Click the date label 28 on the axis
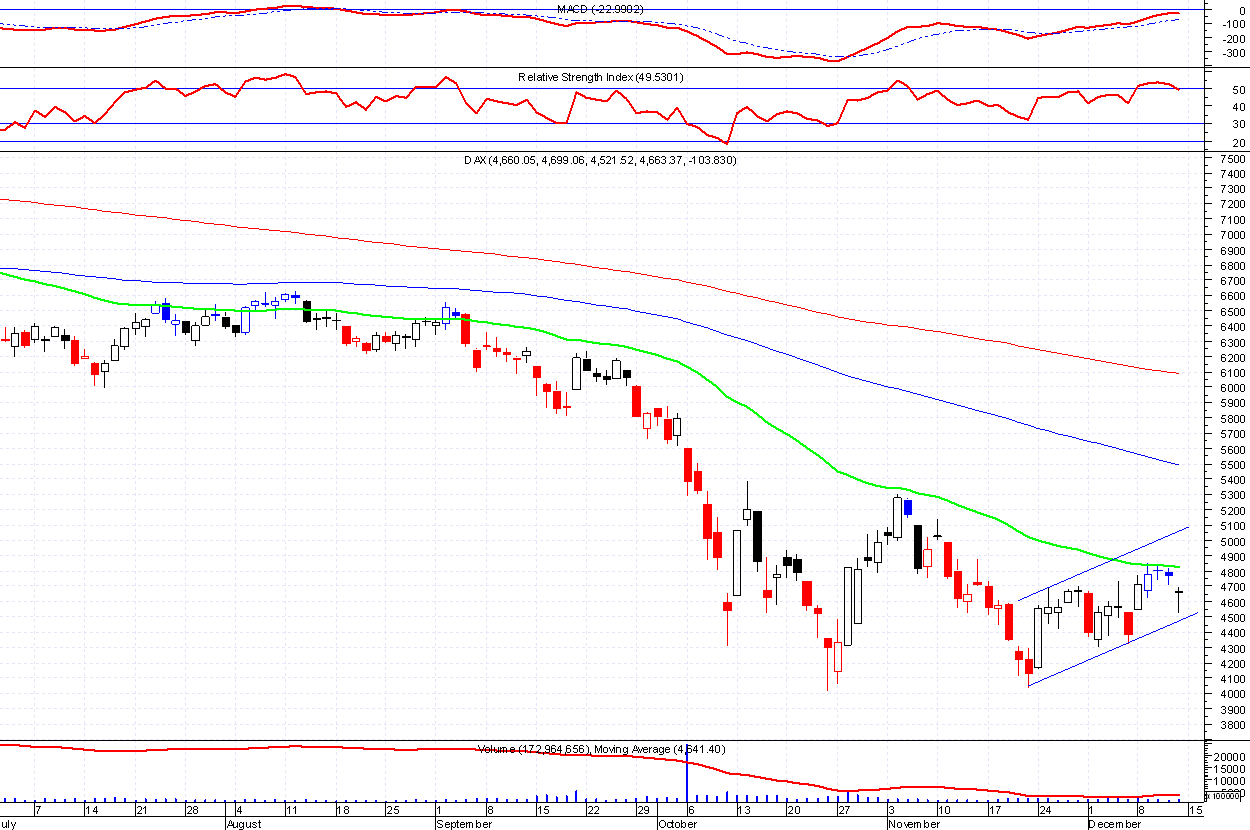This screenshot has width=1250, height=830. [192, 810]
